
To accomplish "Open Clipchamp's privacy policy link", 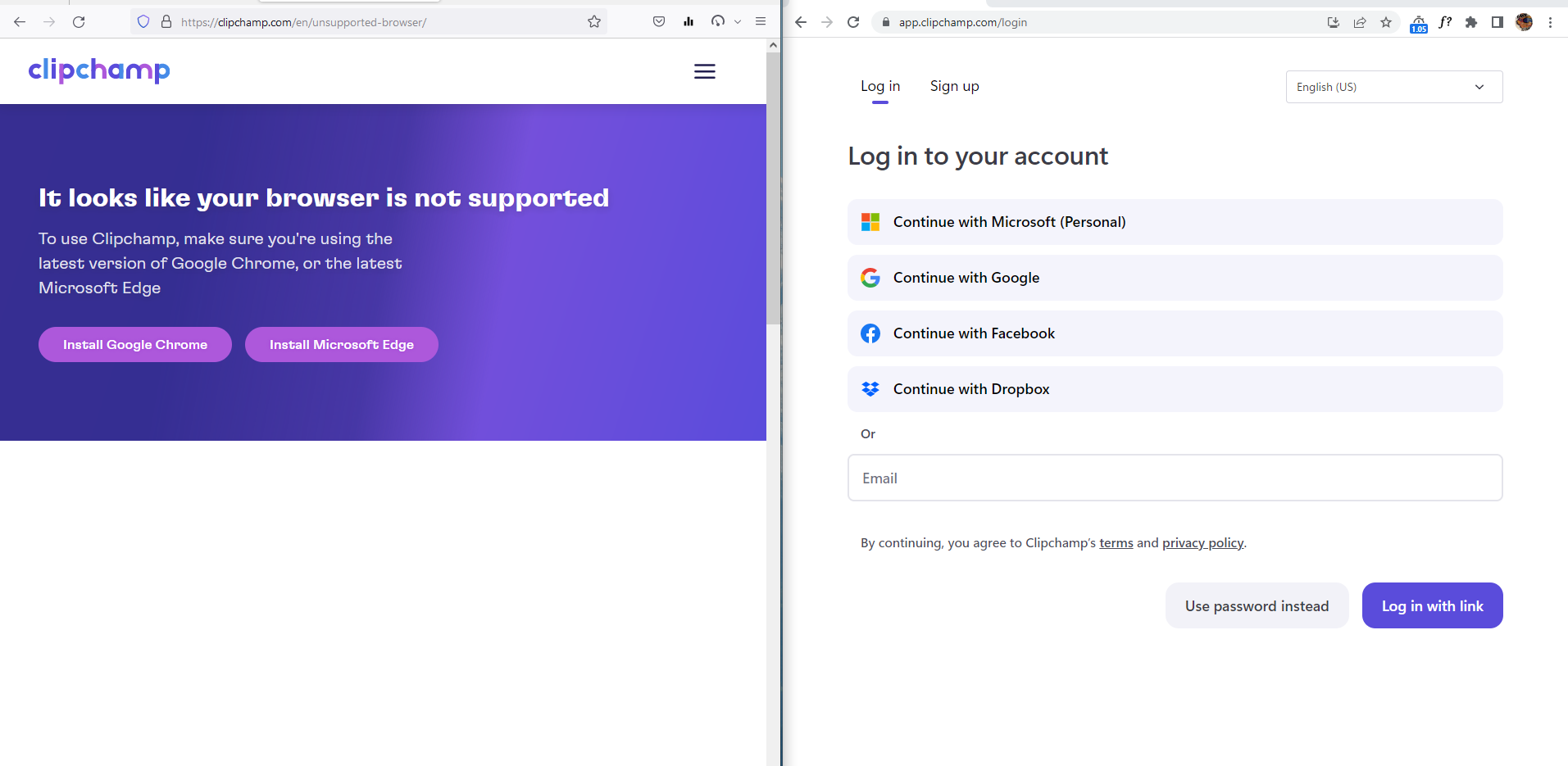I will (x=1202, y=542).
